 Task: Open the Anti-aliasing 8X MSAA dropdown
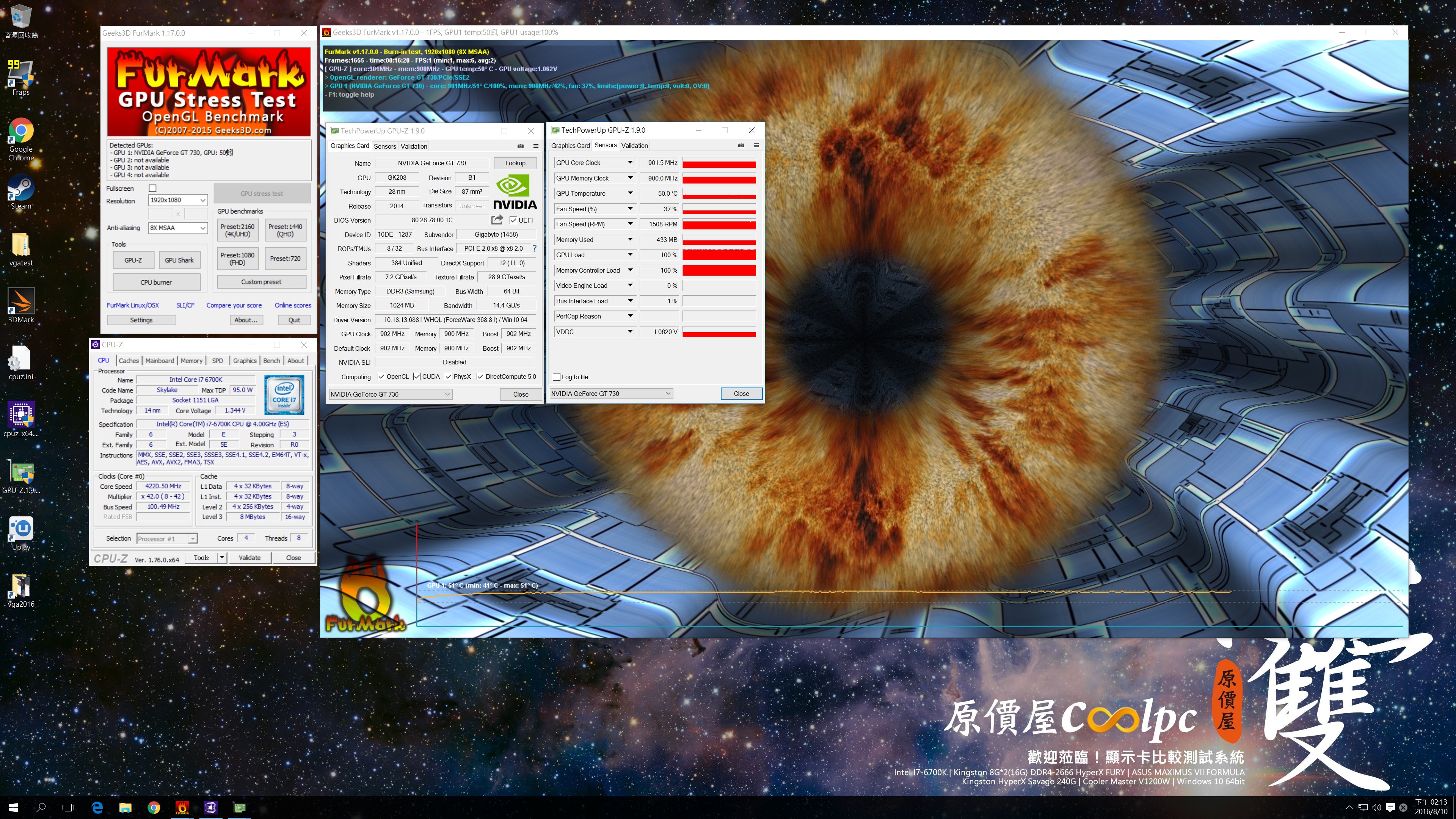(x=178, y=228)
